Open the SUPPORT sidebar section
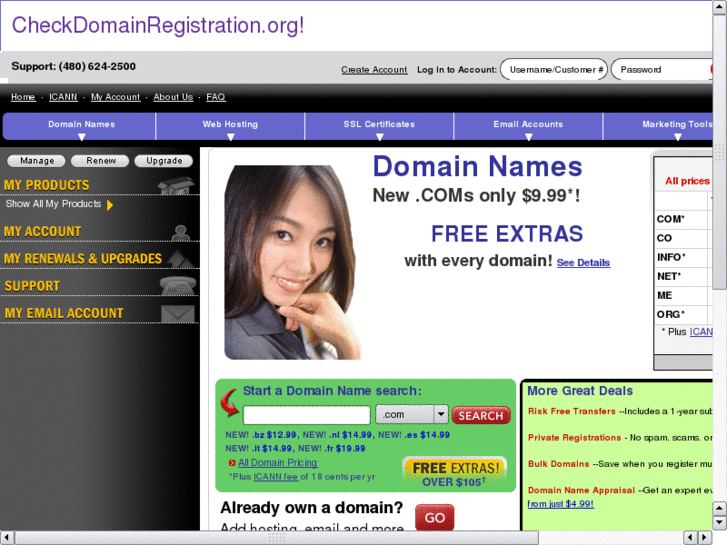This screenshot has width=727, height=545. (32, 286)
